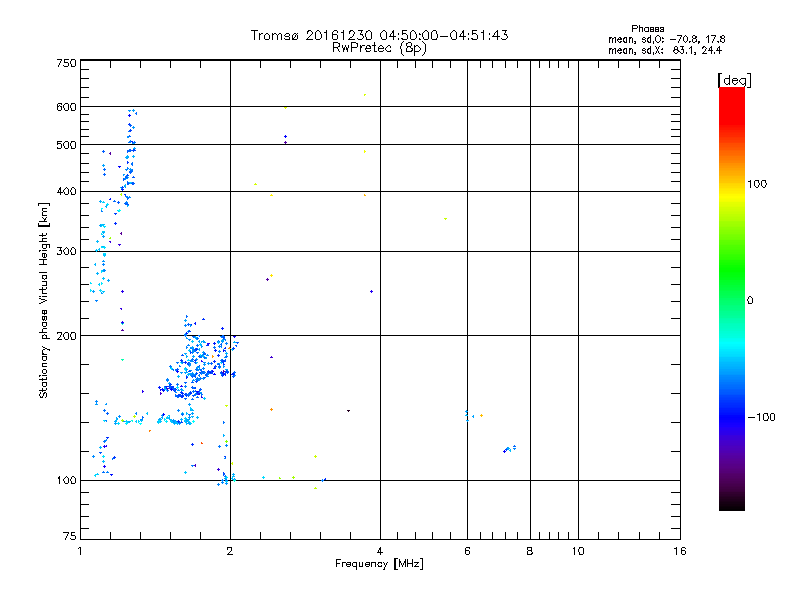The width and height of the screenshot is (800, 600).
Task: Click the '[deg]' colorbar unit label
Action: click(734, 80)
